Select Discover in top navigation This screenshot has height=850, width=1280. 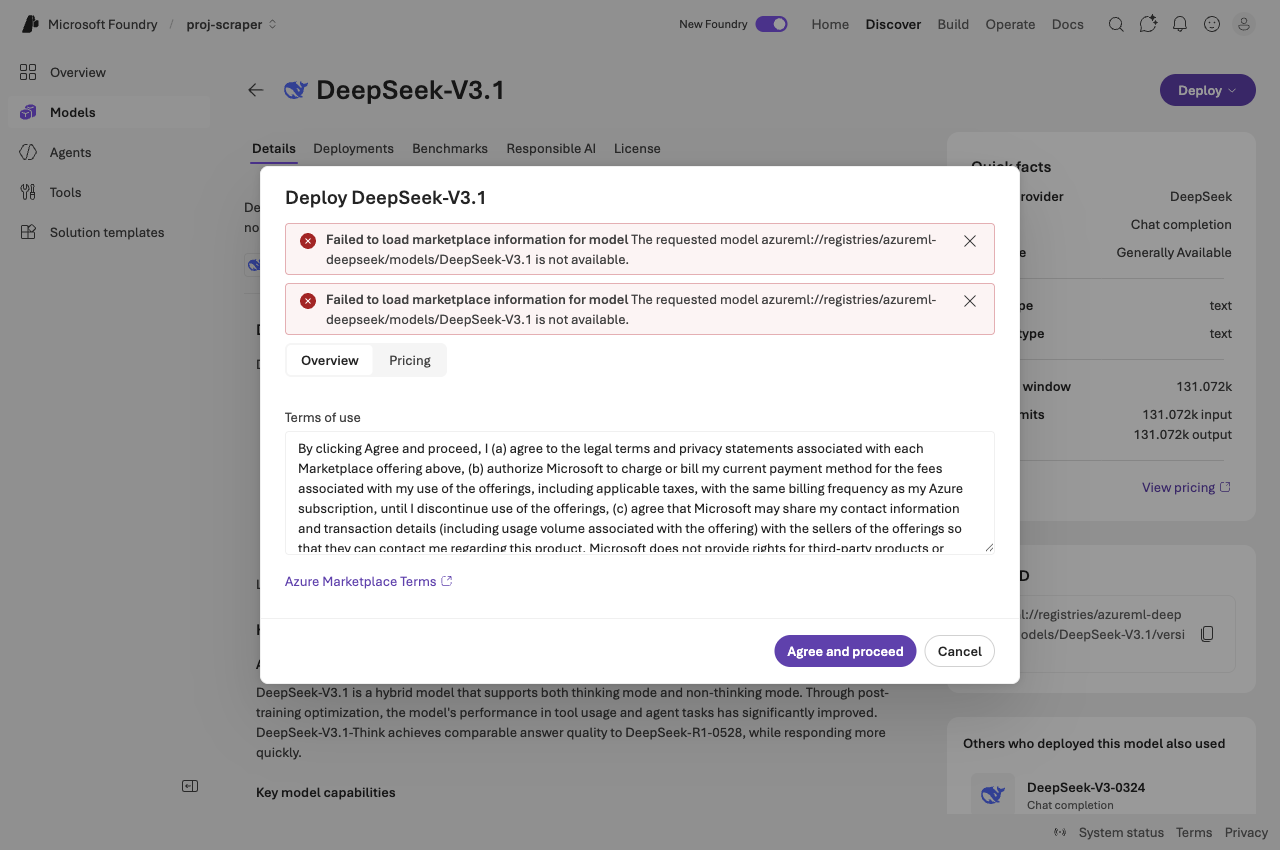[893, 24]
